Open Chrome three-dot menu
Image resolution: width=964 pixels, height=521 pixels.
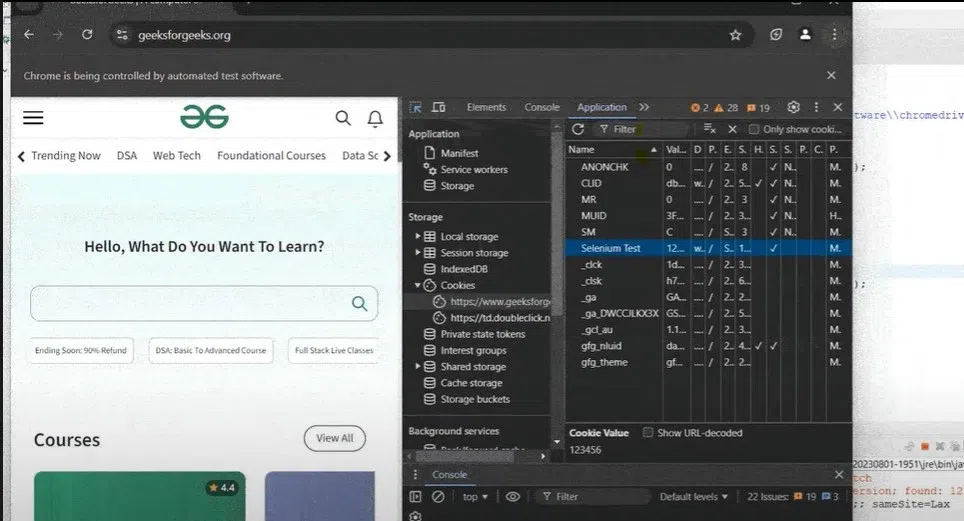click(834, 35)
